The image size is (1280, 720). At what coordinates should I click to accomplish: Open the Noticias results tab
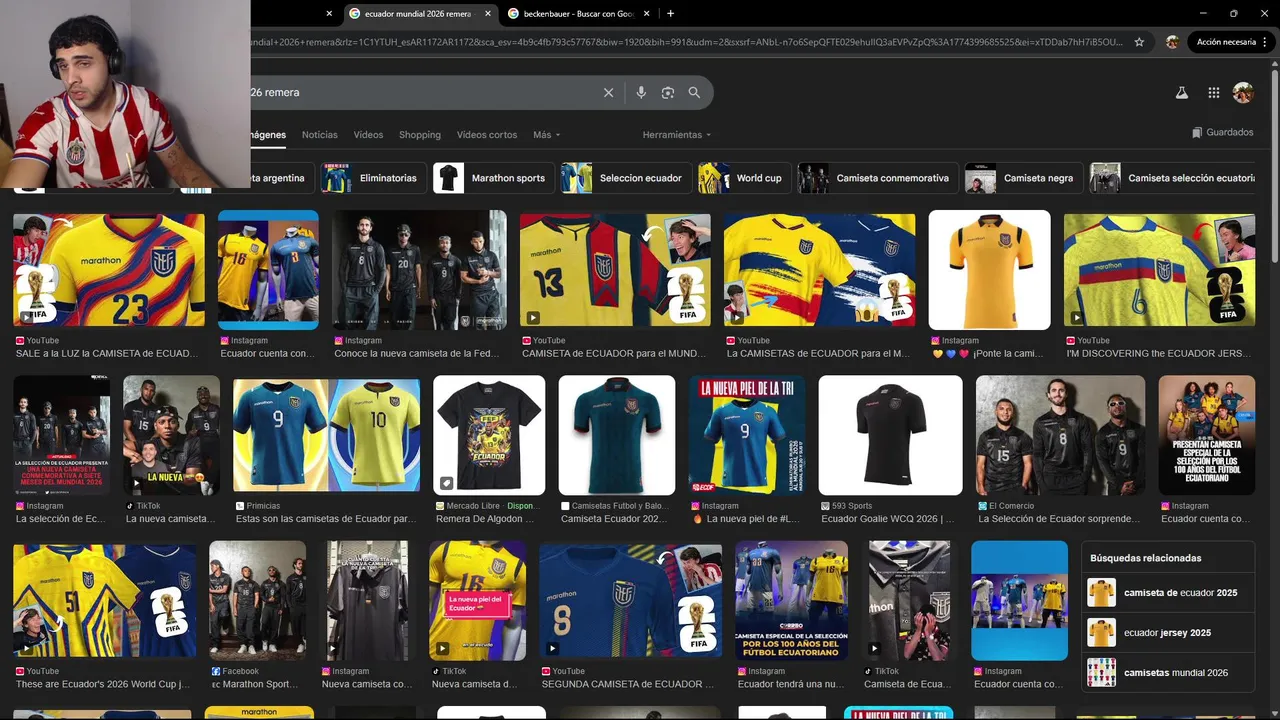click(x=320, y=134)
